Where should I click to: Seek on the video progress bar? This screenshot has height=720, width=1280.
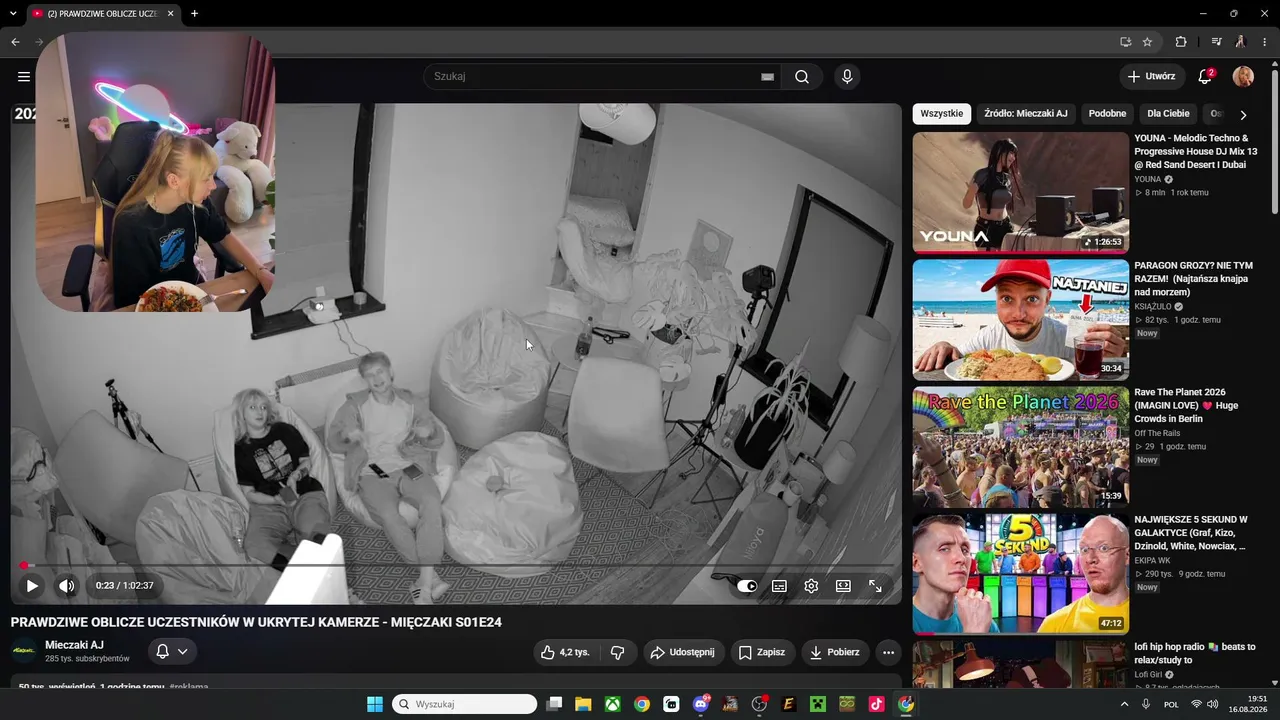click(x=456, y=566)
